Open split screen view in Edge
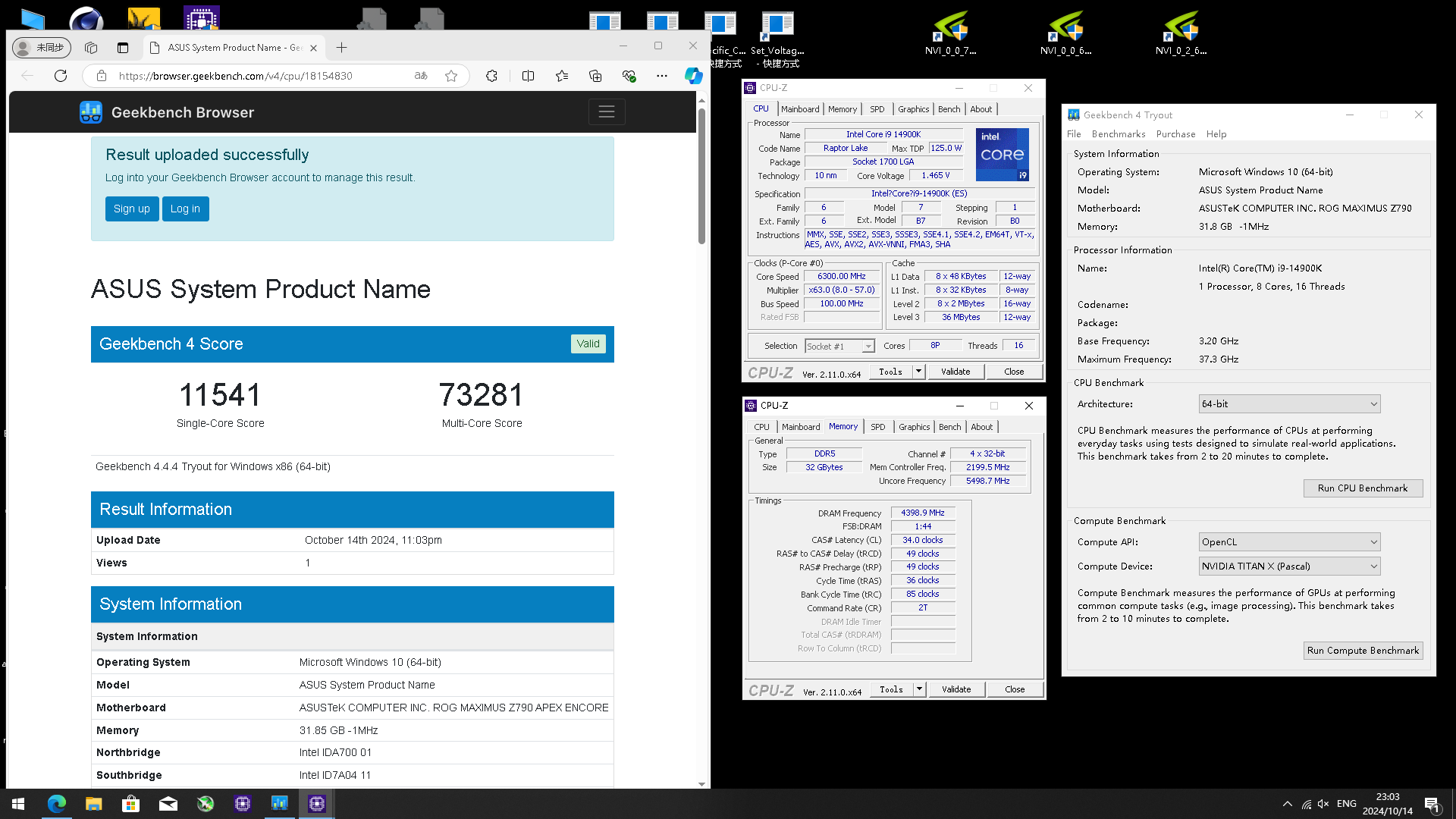This screenshot has width=1456, height=819. click(x=529, y=76)
